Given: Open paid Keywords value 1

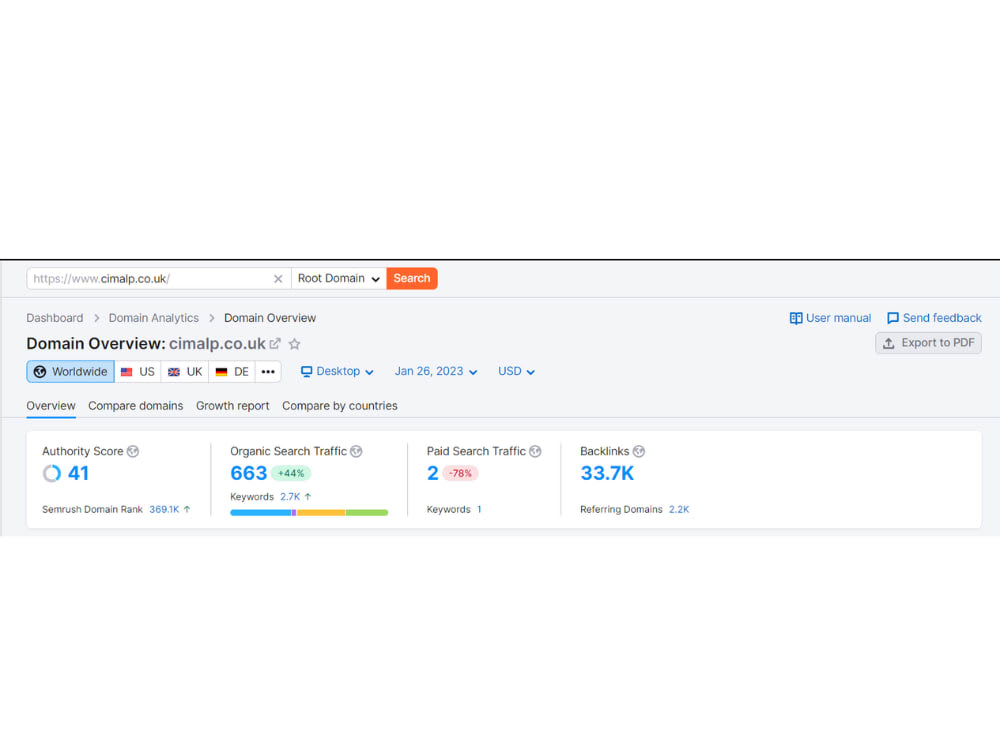Looking at the screenshot, I should 480,510.
